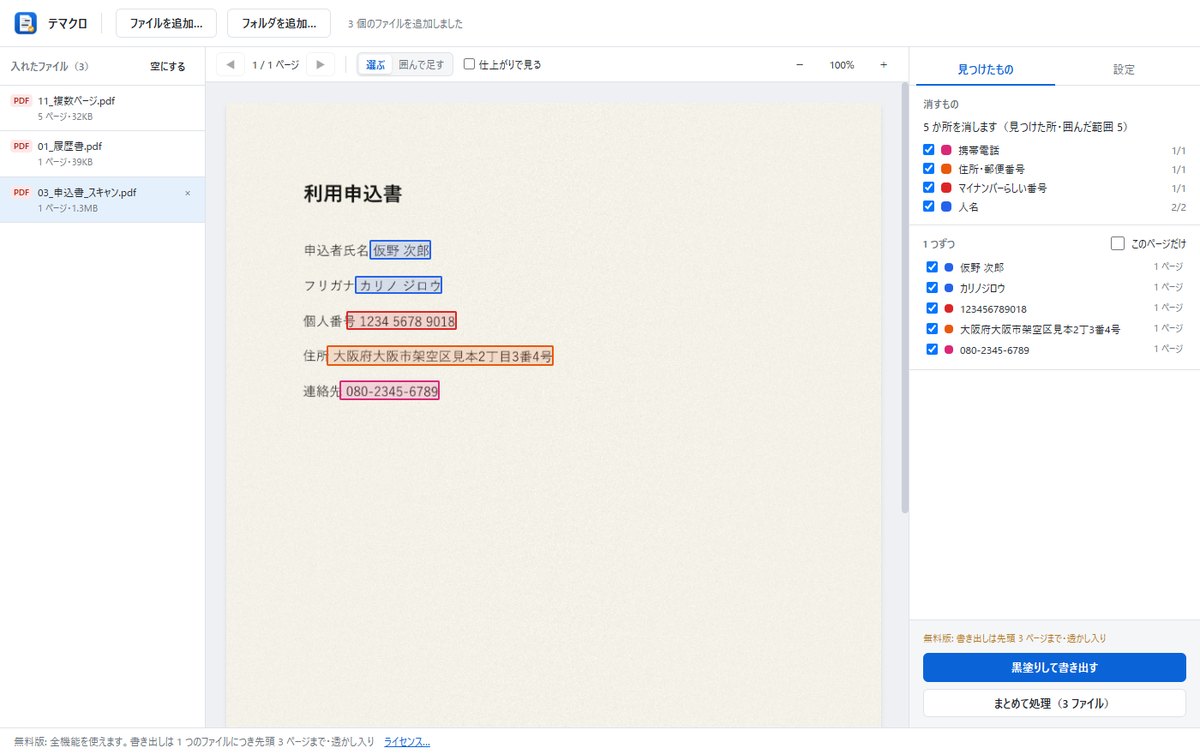Go to the next page arrow

[x=320, y=65]
